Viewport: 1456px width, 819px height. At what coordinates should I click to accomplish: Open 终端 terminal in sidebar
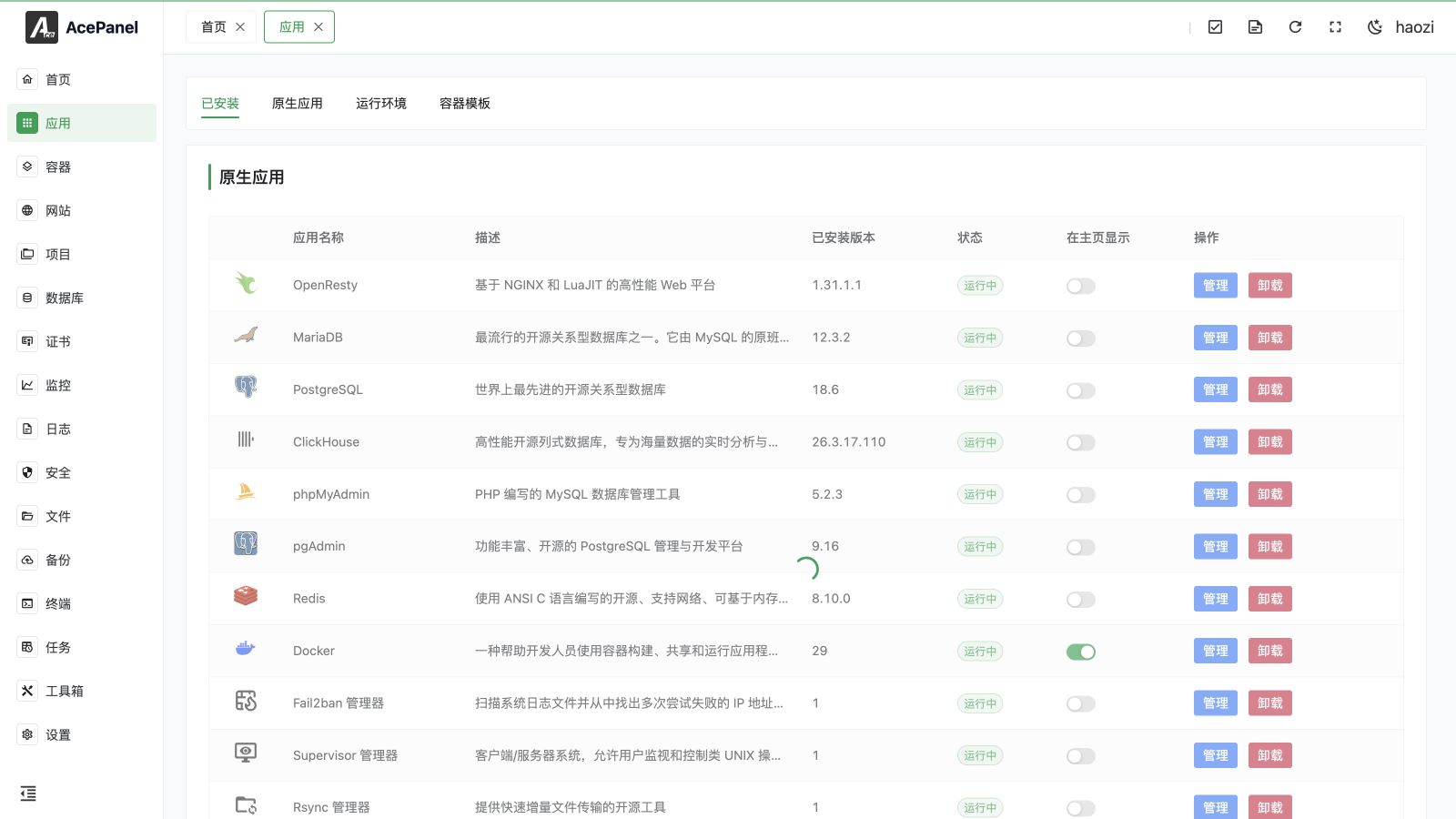pos(82,603)
